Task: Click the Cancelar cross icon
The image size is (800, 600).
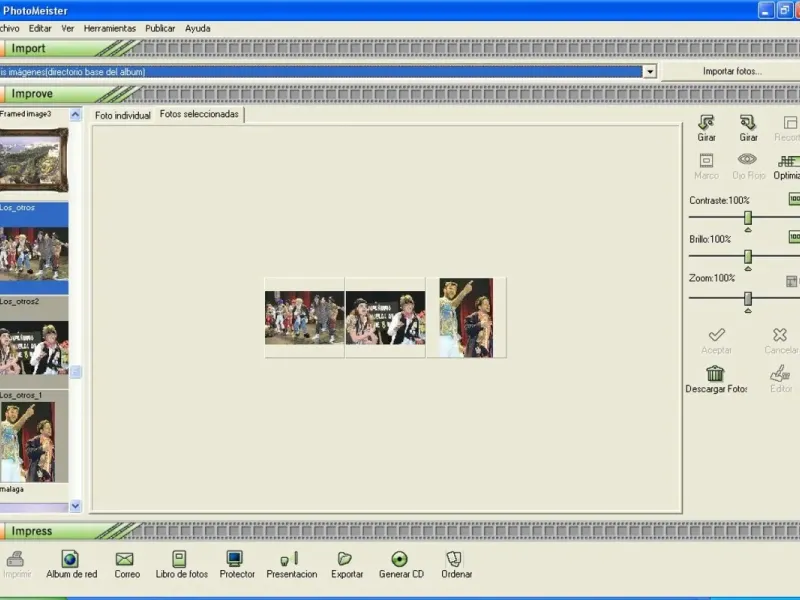Action: (780, 335)
